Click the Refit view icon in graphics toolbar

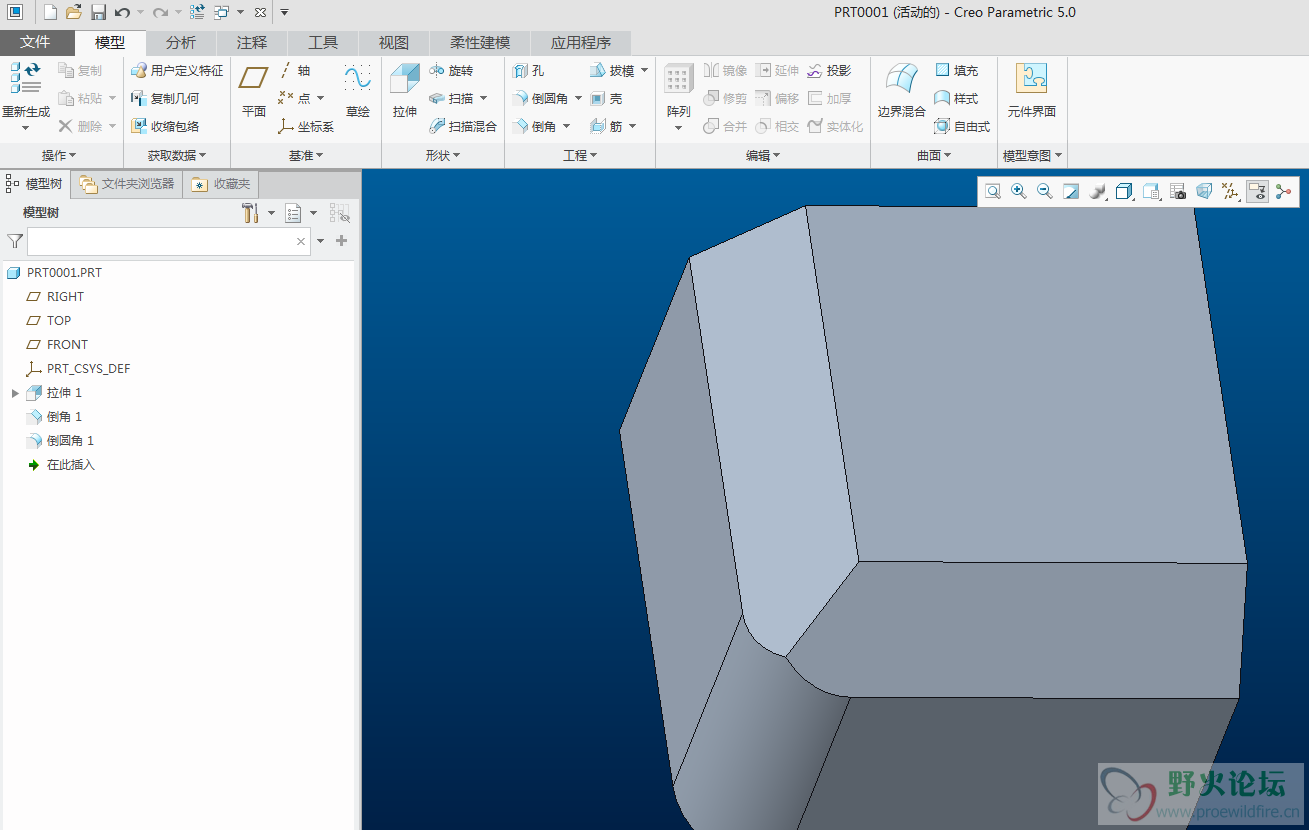pyautogui.click(x=993, y=191)
